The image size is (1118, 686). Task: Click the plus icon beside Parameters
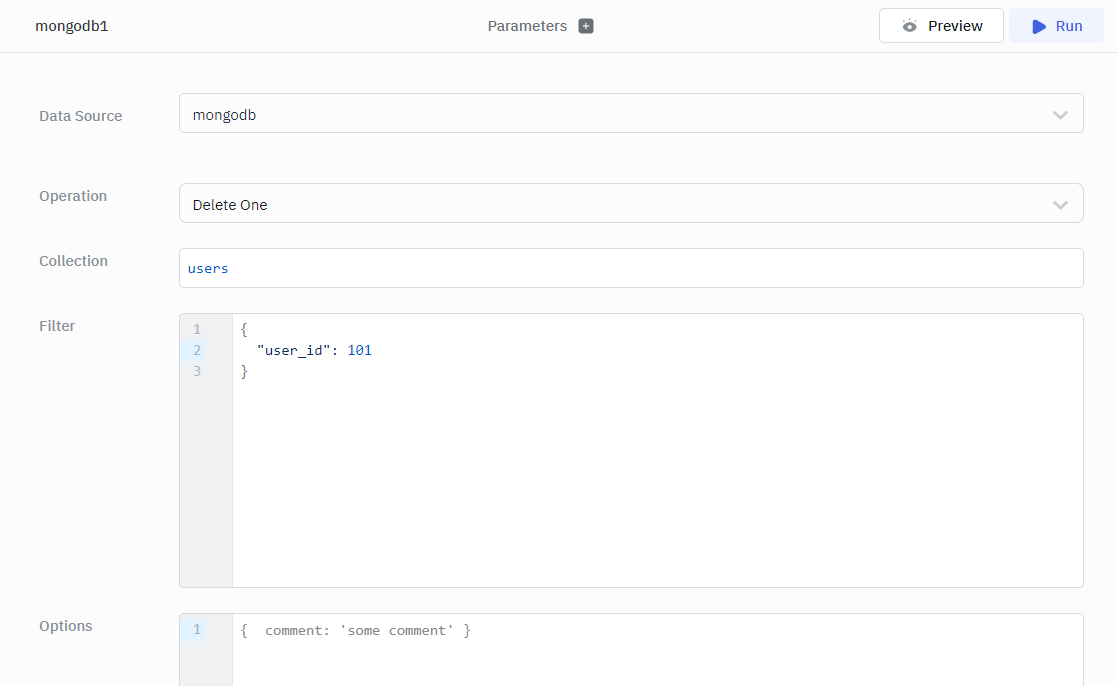point(586,26)
